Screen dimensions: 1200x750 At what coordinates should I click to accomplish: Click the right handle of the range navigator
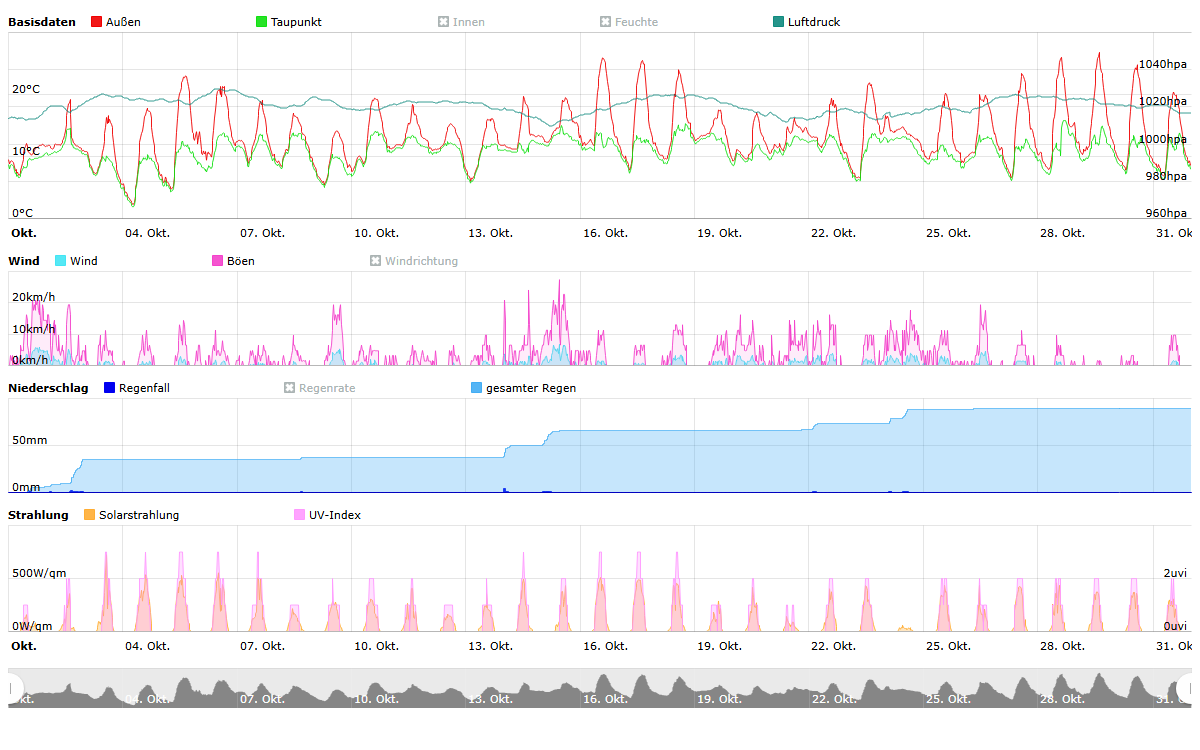coord(1186,688)
